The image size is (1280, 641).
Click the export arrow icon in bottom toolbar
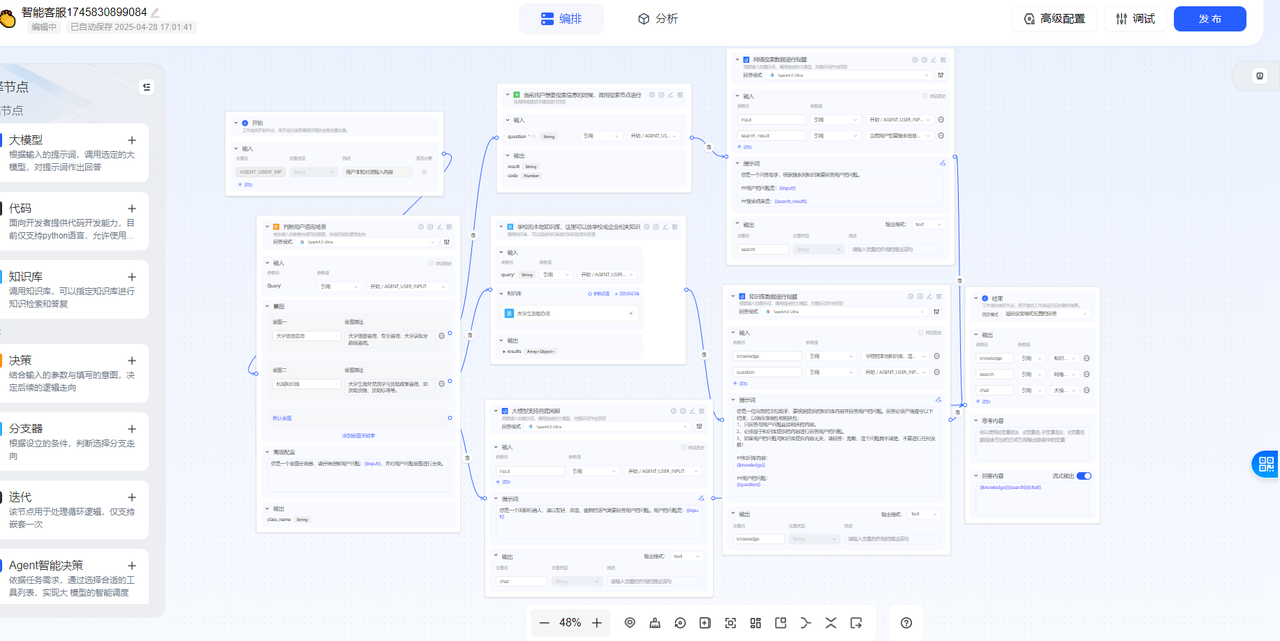pyautogui.click(x=856, y=622)
